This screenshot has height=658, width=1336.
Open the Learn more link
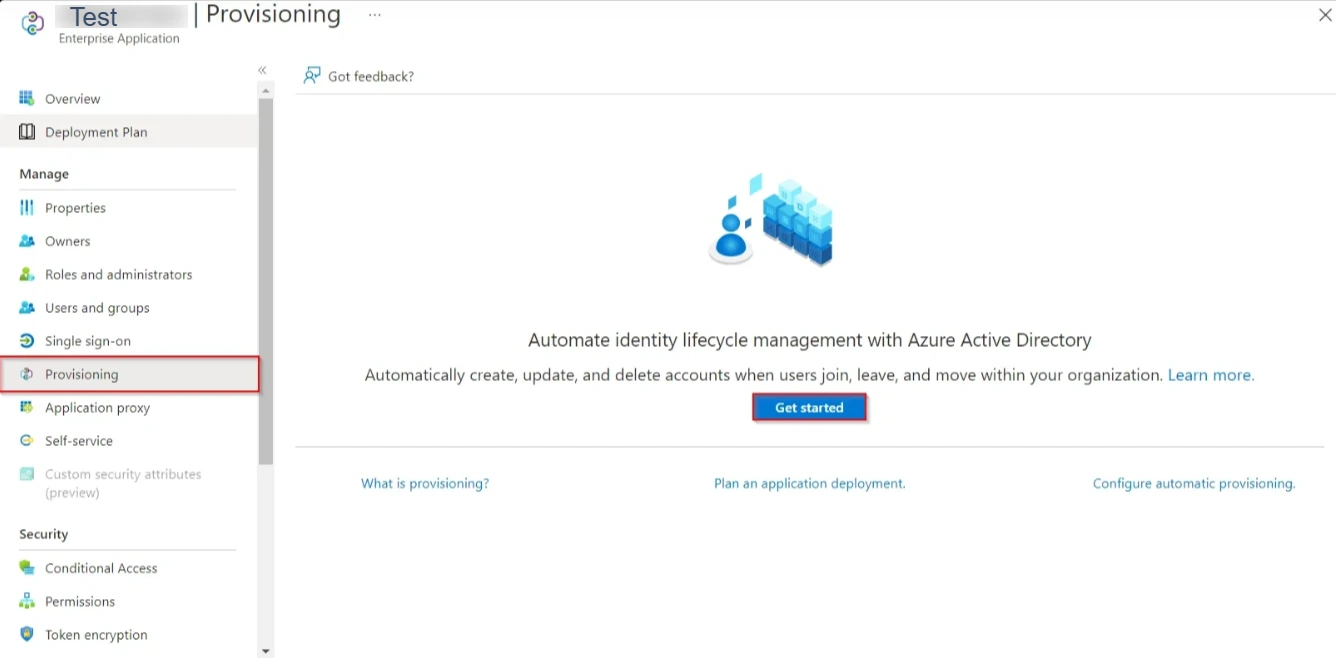1211,375
